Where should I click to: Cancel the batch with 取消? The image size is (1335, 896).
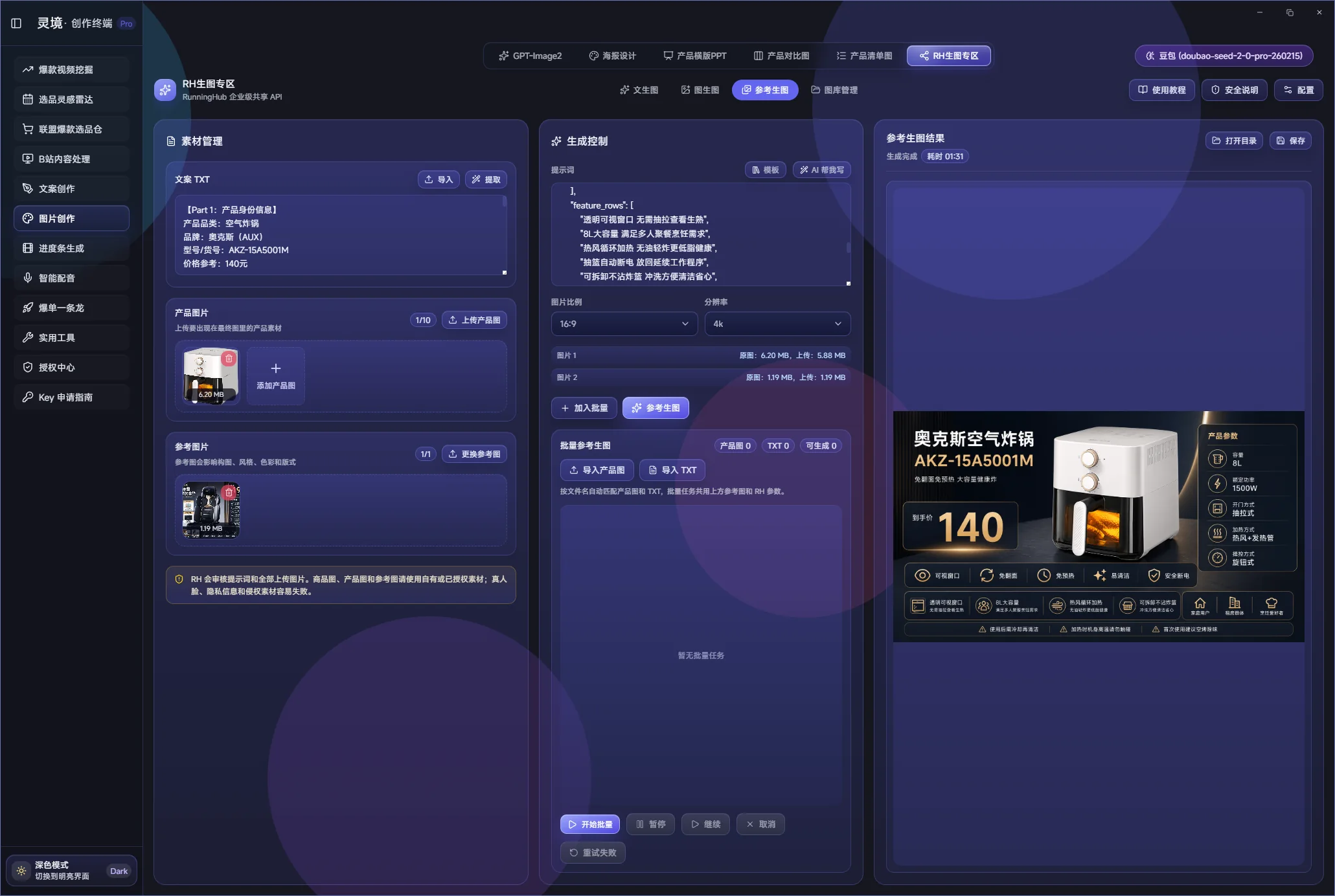[x=760, y=824]
